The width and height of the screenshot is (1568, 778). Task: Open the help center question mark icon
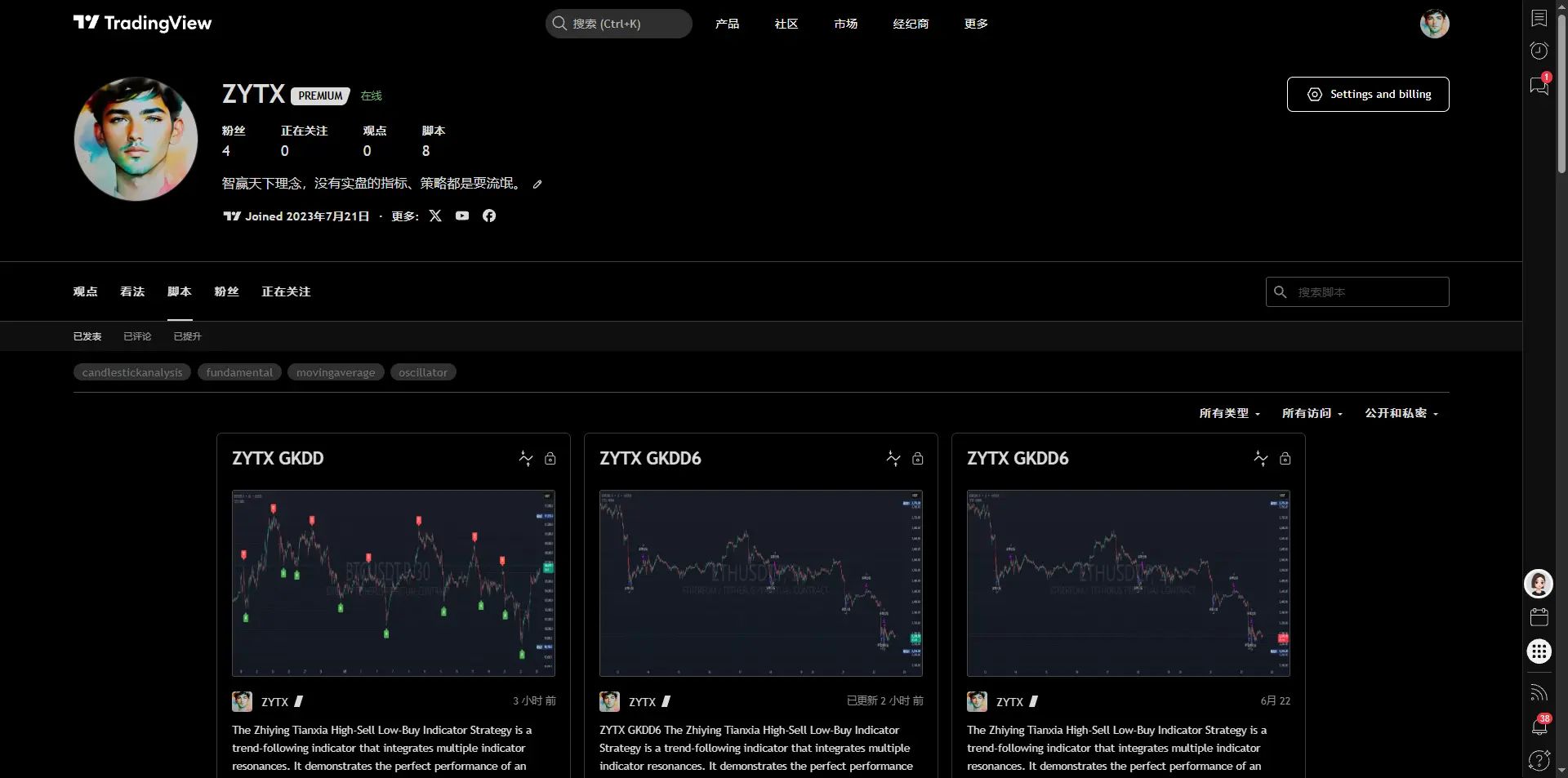coord(1539,760)
